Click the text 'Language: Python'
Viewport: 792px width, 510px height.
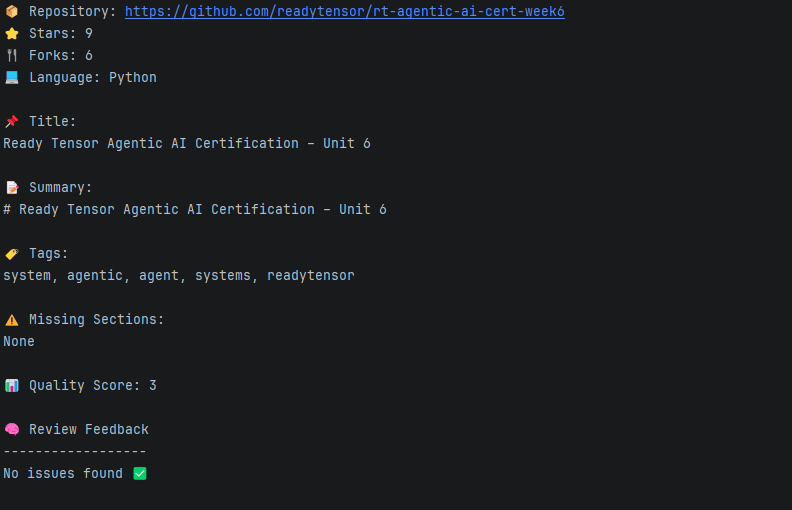[92, 77]
